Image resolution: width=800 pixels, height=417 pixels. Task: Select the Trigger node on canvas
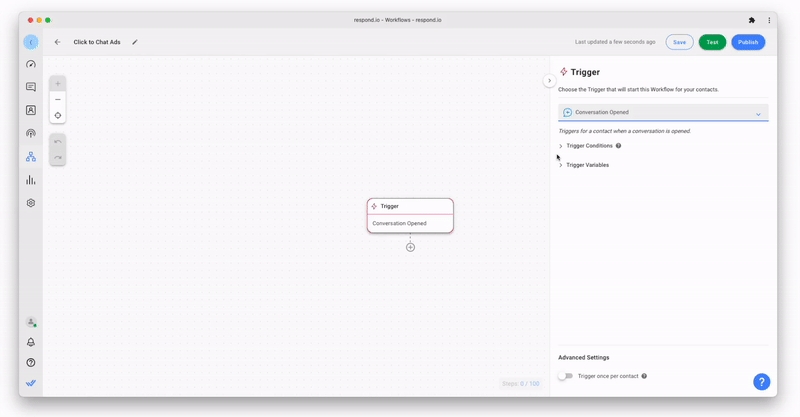(410, 214)
